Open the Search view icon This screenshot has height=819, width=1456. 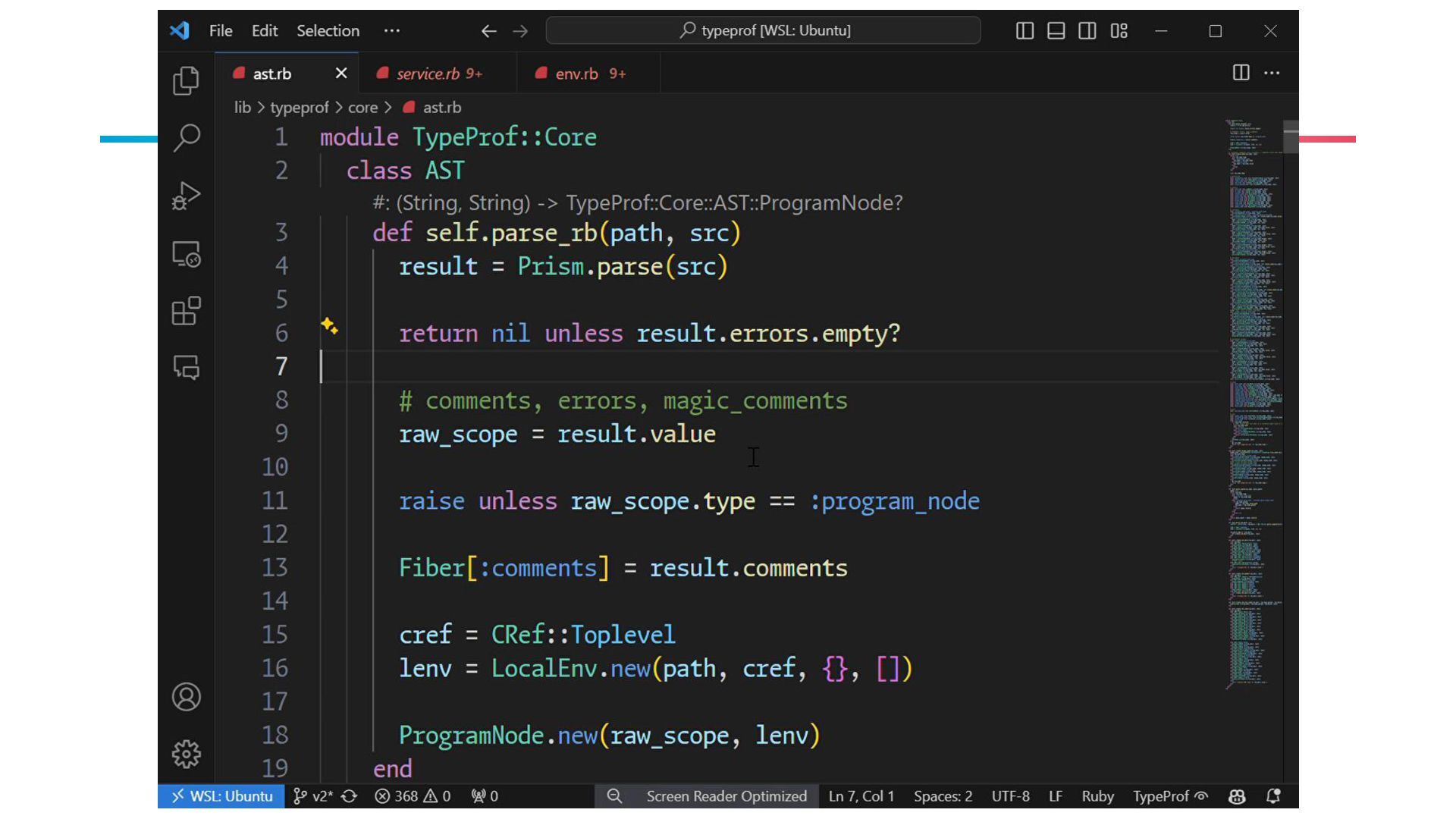click(x=186, y=138)
